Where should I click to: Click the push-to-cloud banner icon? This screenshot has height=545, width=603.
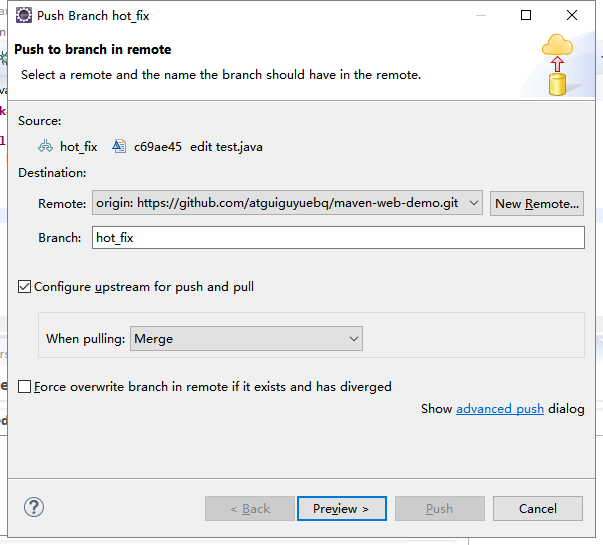[557, 65]
